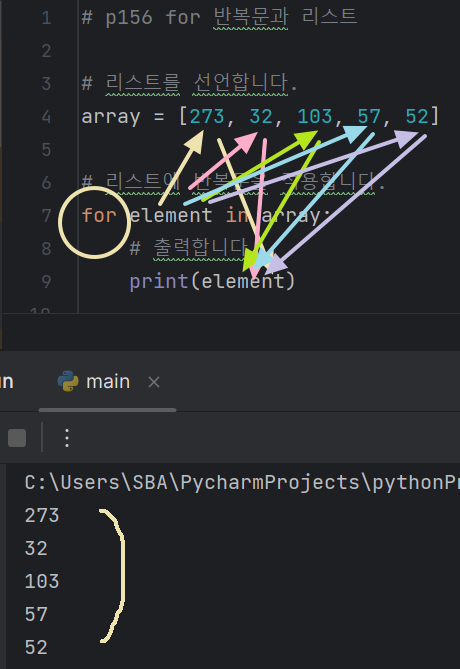Click the stop button in Run panel

17,438
